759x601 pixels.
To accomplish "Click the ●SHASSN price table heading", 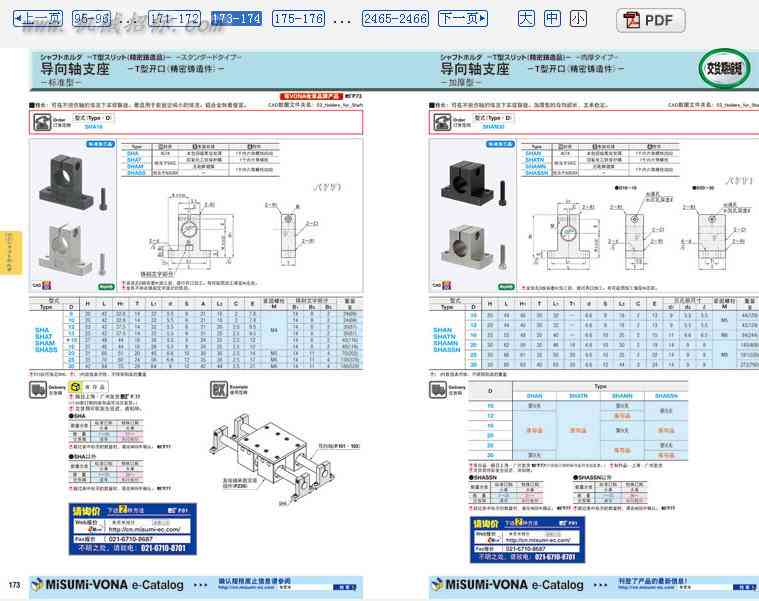I will [x=483, y=477].
